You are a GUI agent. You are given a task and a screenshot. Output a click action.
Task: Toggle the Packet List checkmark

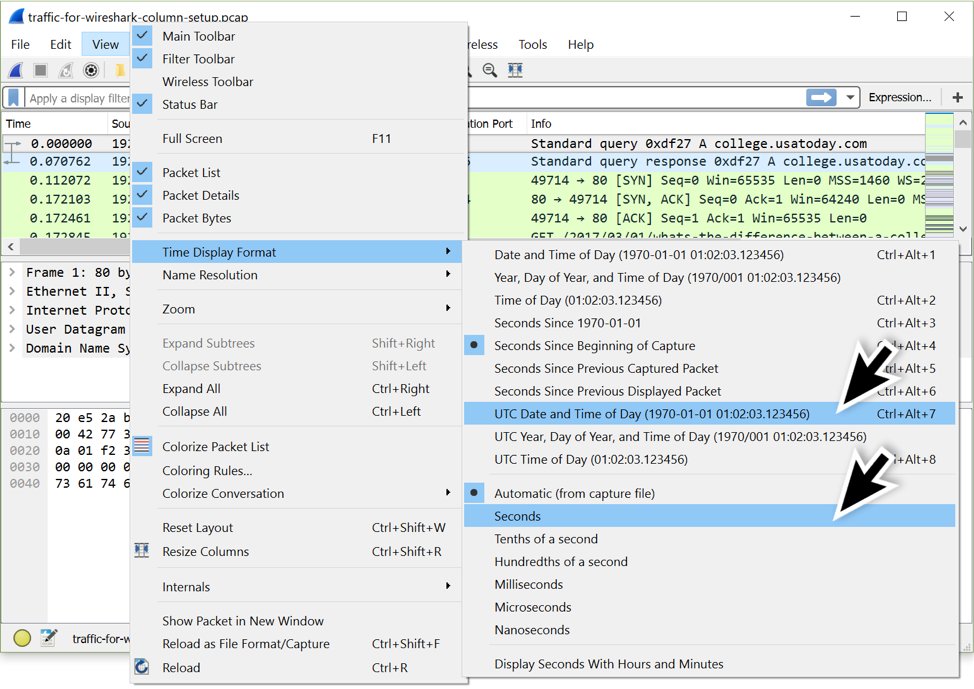coord(142,171)
